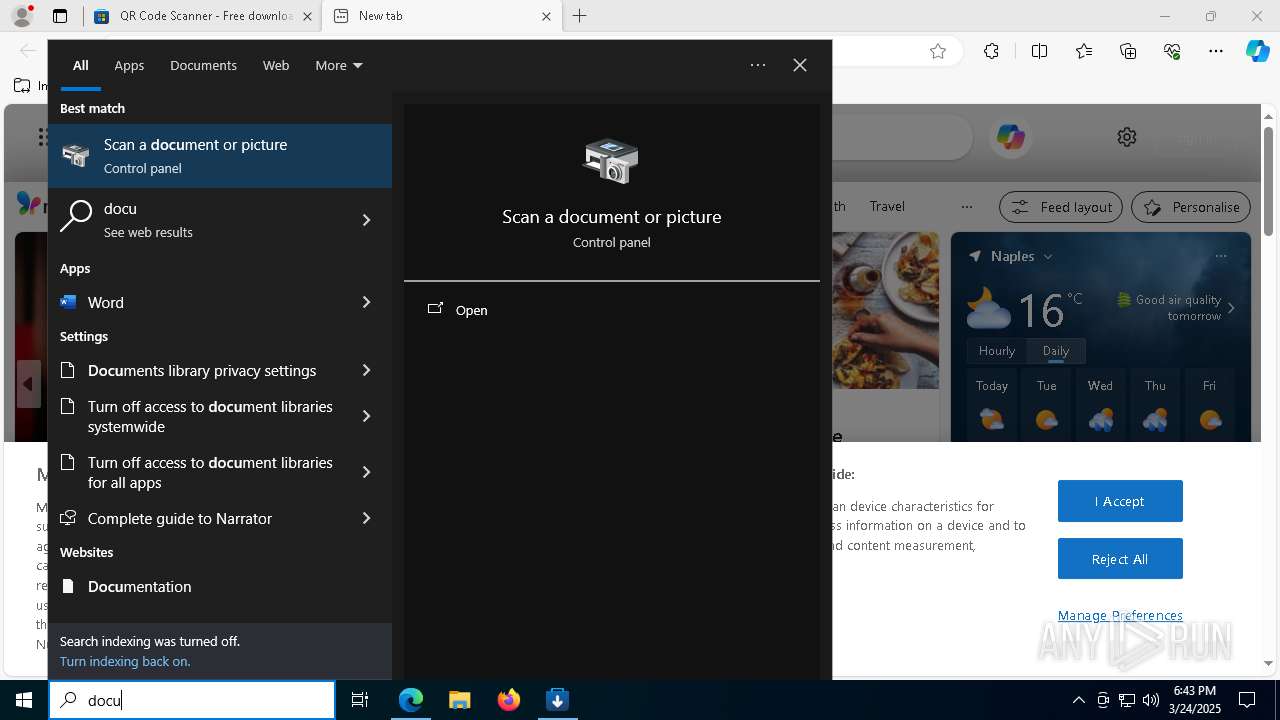Click the Feed layout button
The width and height of the screenshot is (1280, 720).
tap(1060, 207)
